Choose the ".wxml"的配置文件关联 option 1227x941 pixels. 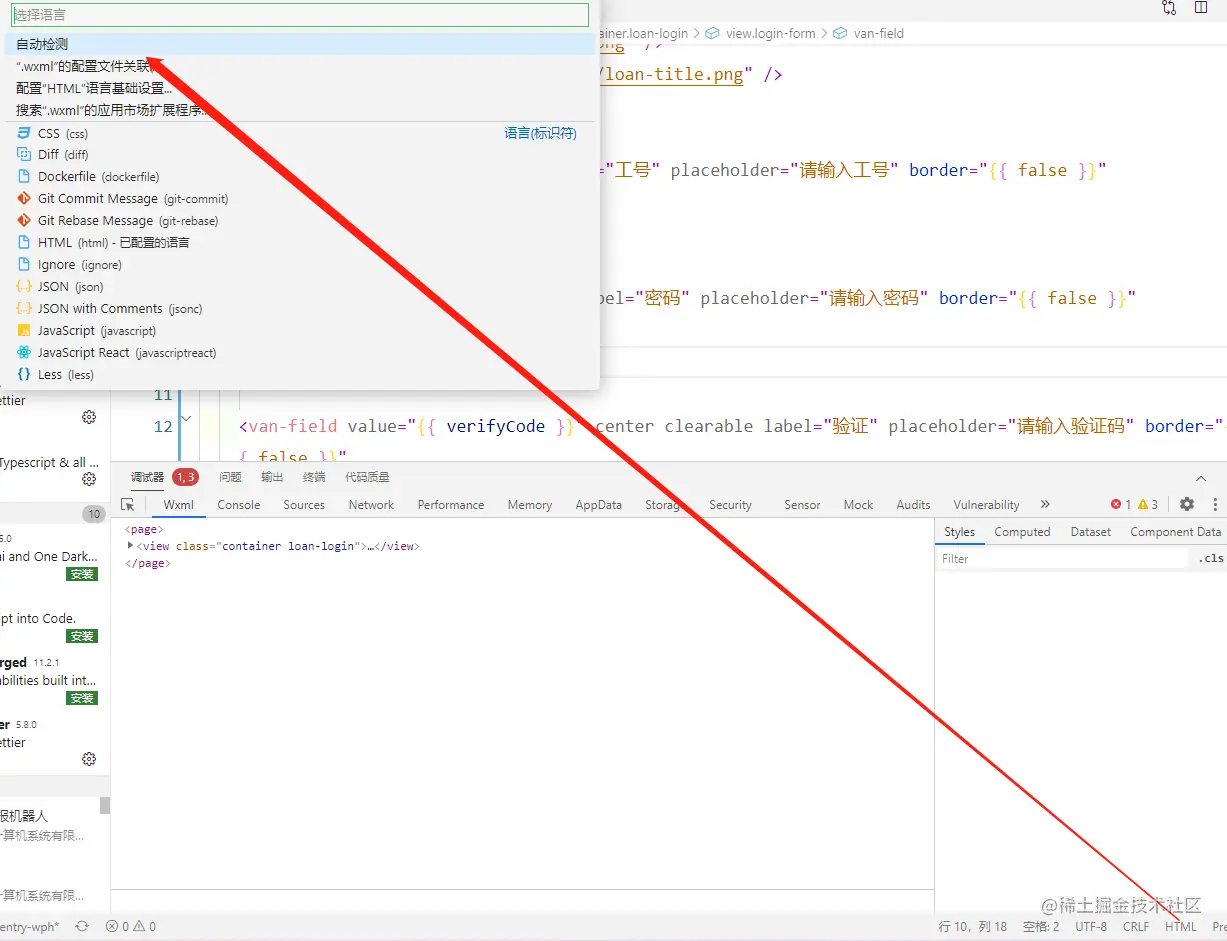point(300,66)
